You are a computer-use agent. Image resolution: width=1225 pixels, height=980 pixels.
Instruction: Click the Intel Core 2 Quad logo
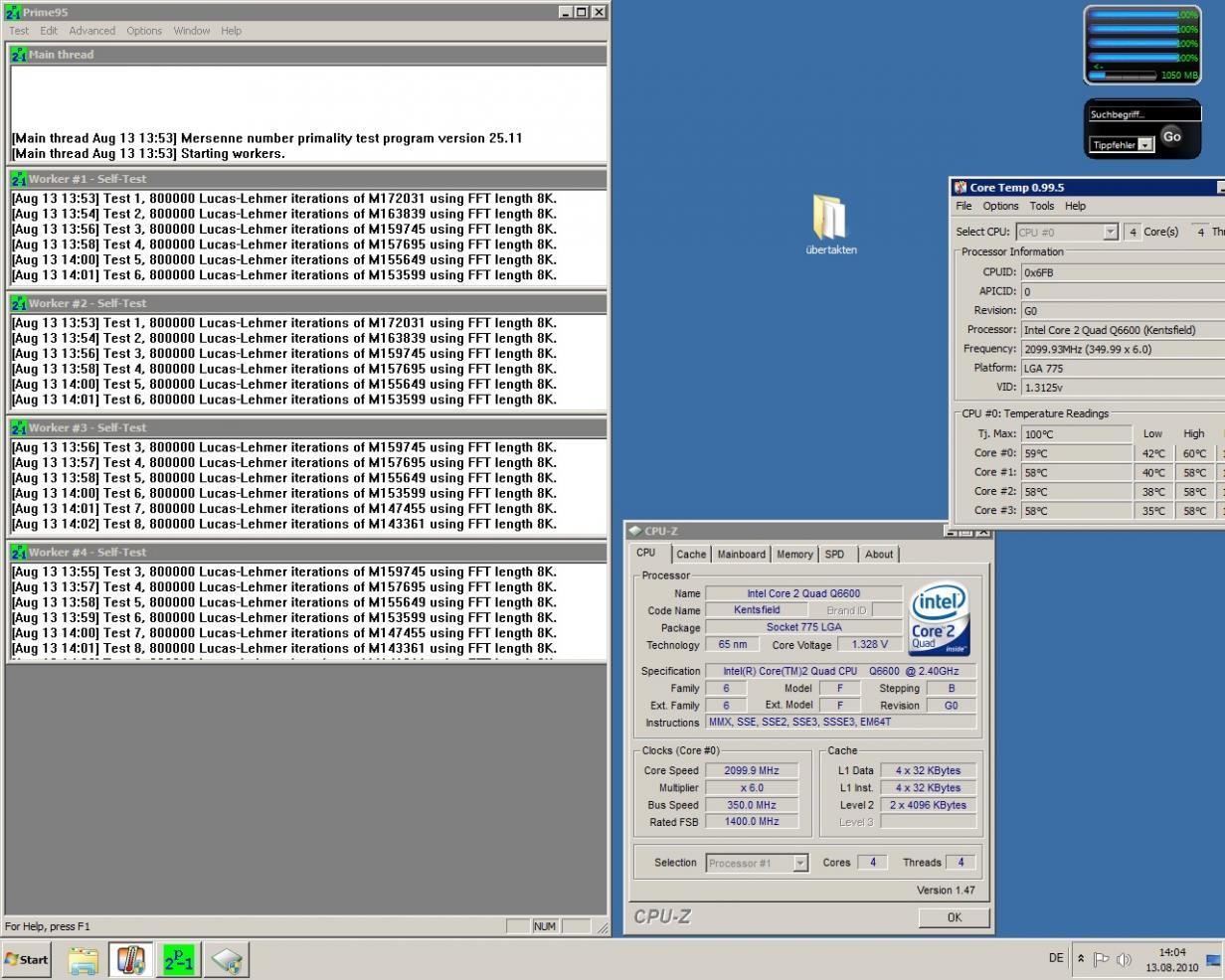(x=938, y=619)
